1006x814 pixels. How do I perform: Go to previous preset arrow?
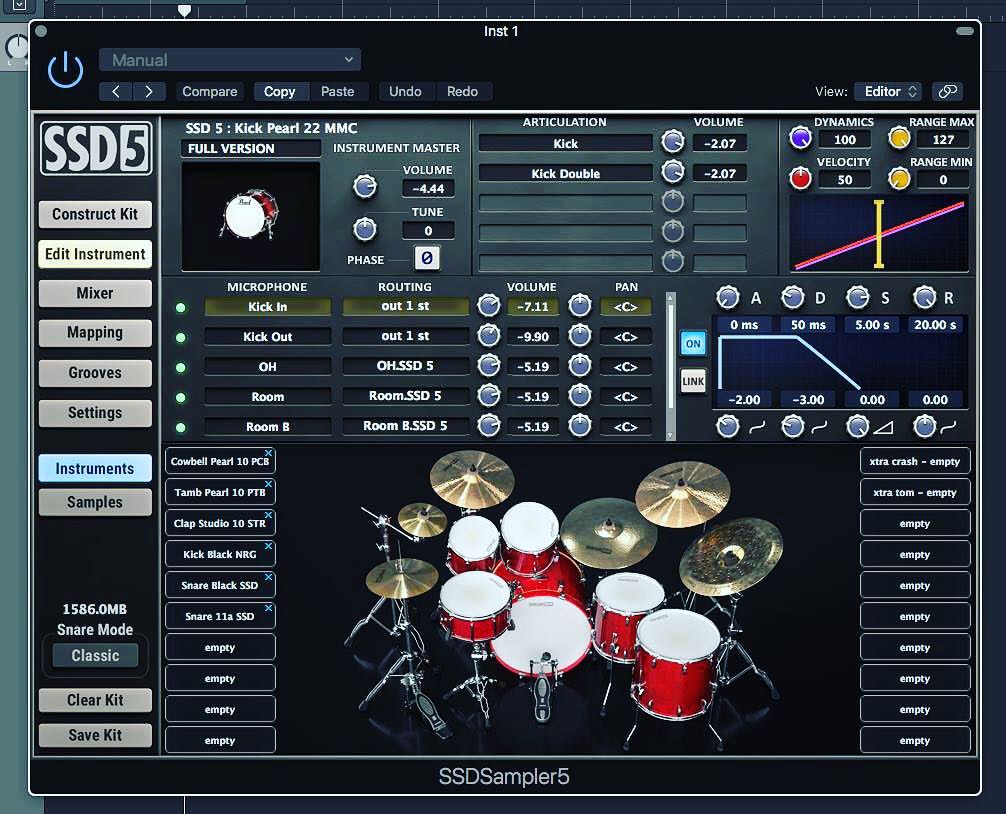coord(116,91)
